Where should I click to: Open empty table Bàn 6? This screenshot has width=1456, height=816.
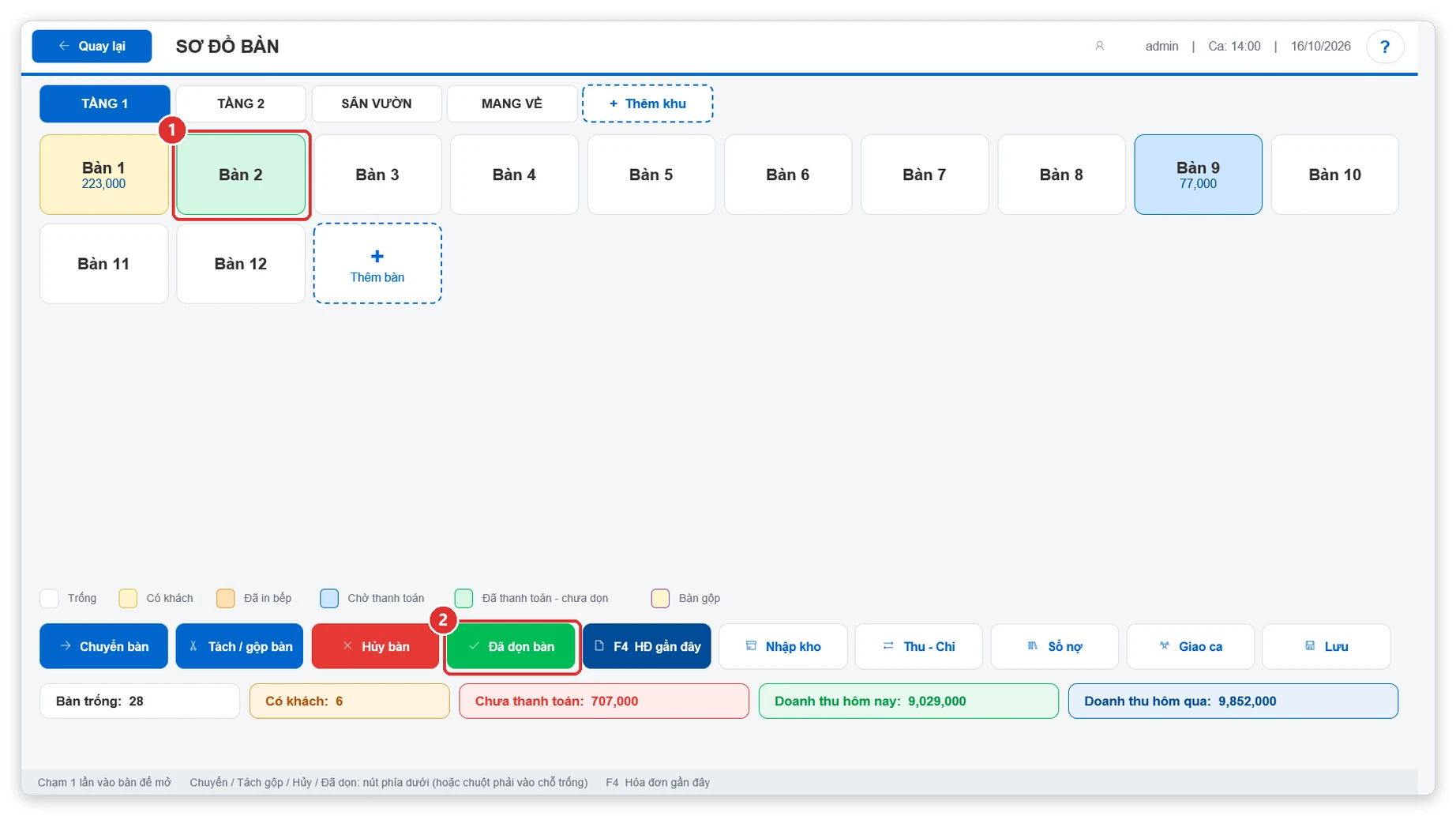coord(788,175)
